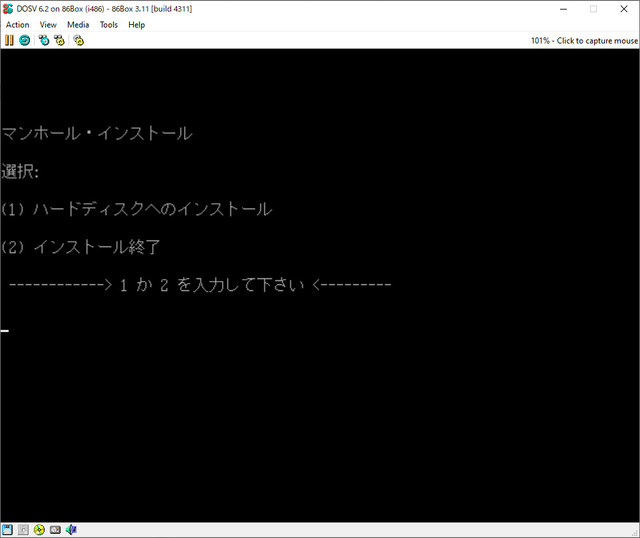640x538 pixels.
Task: Send Ctrl+Alt+Del via toolbar icon
Action: pyautogui.click(x=44, y=40)
